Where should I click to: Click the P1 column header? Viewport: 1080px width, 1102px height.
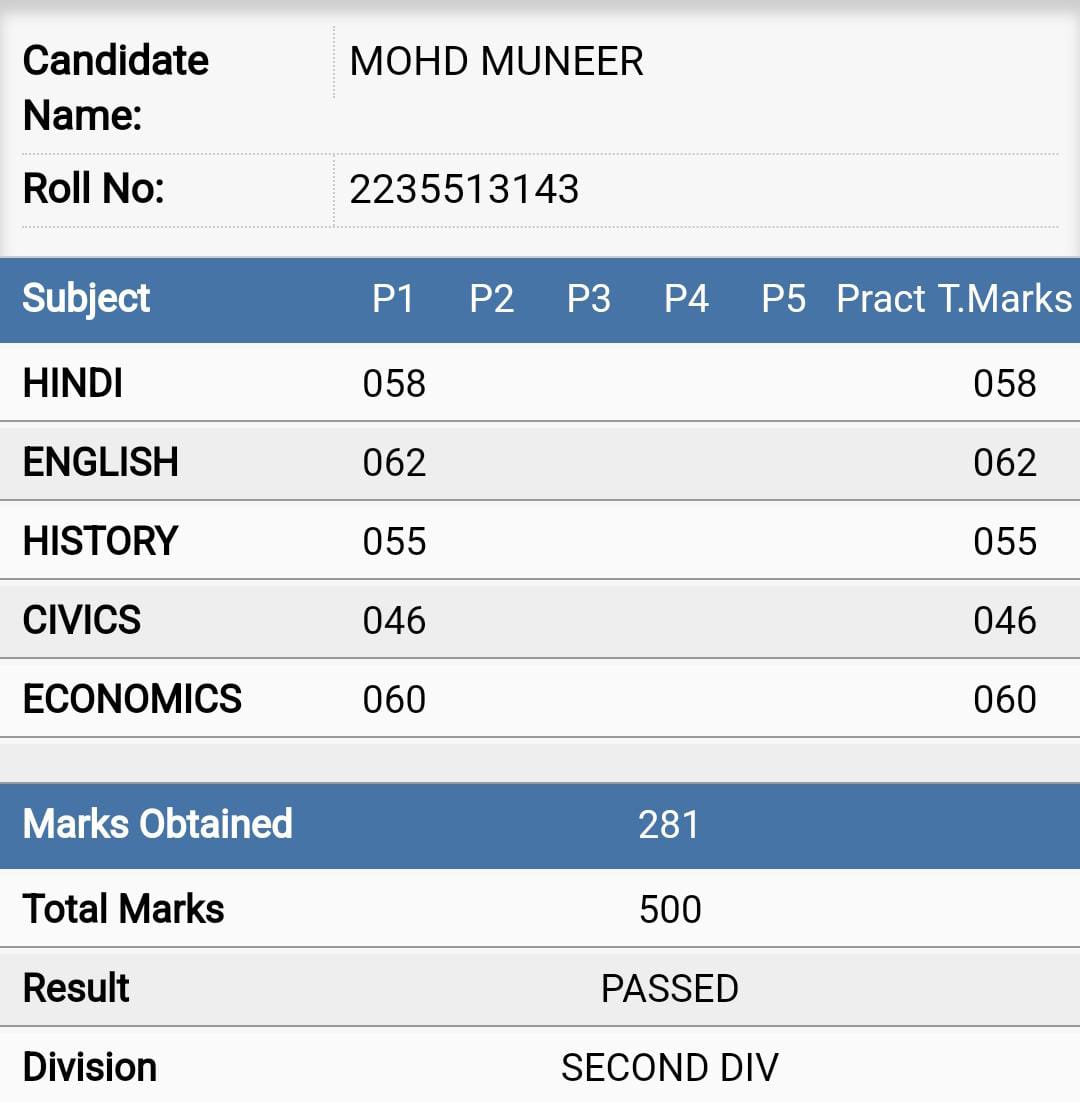(x=393, y=299)
